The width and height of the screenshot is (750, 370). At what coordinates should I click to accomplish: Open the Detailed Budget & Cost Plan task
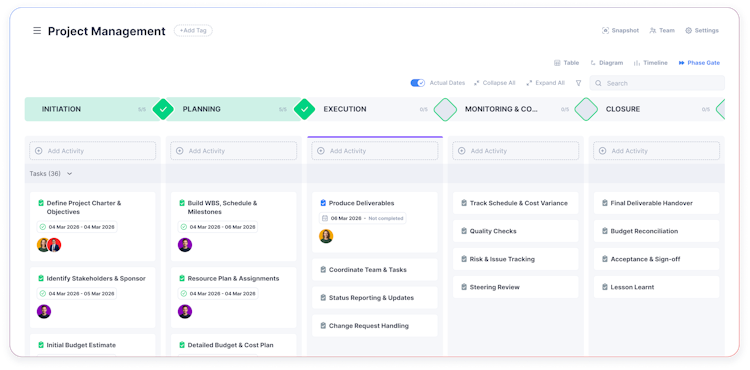pyautogui.click(x=231, y=345)
